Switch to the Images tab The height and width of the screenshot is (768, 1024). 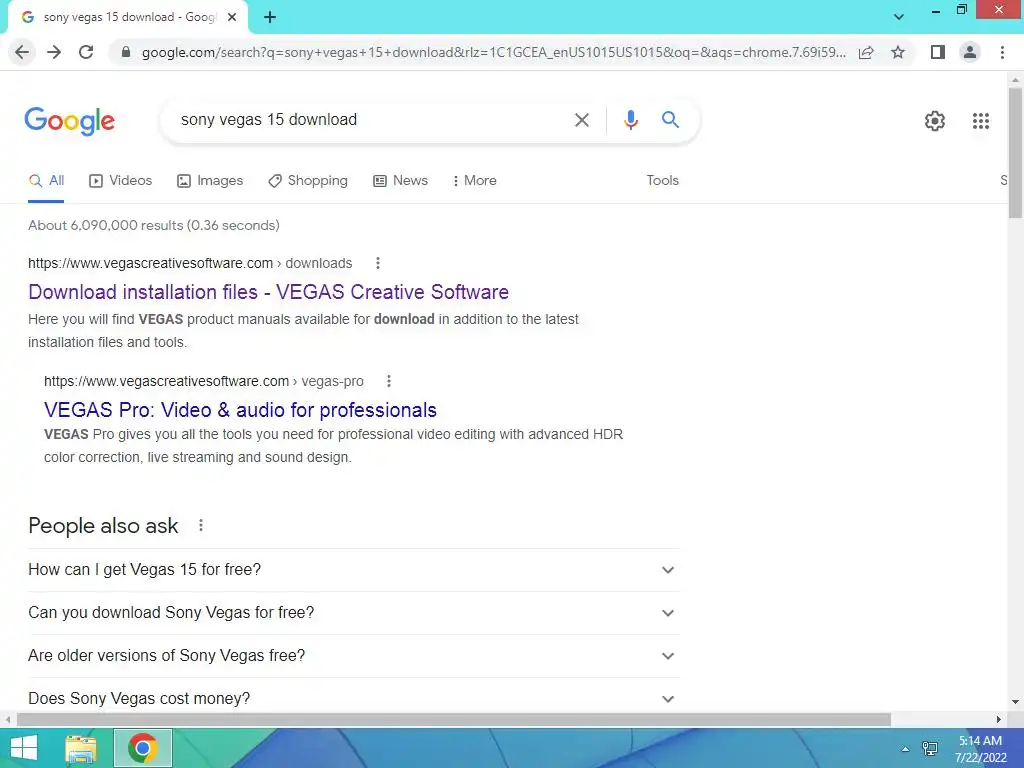(210, 181)
